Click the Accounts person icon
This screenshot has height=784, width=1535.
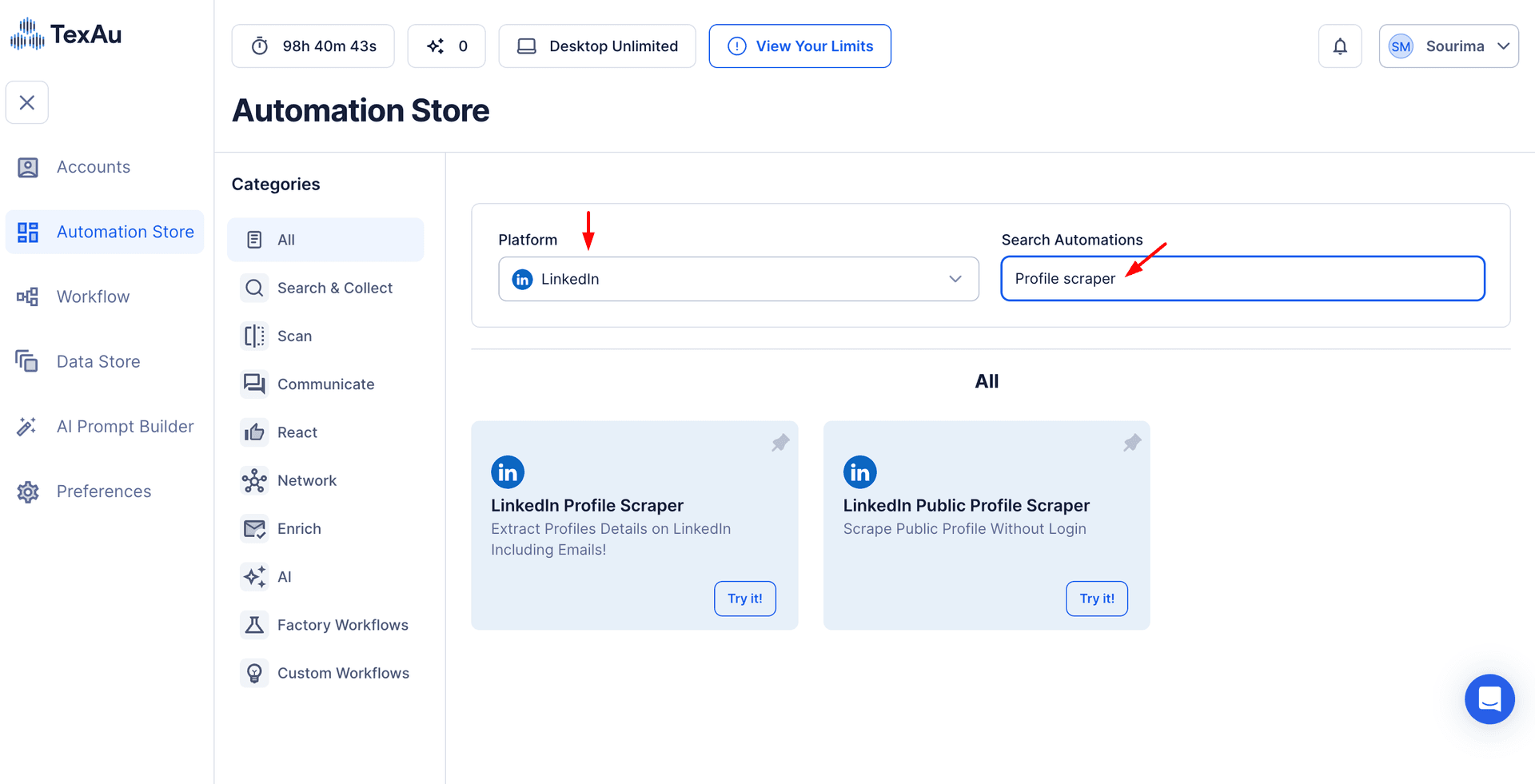[28, 167]
